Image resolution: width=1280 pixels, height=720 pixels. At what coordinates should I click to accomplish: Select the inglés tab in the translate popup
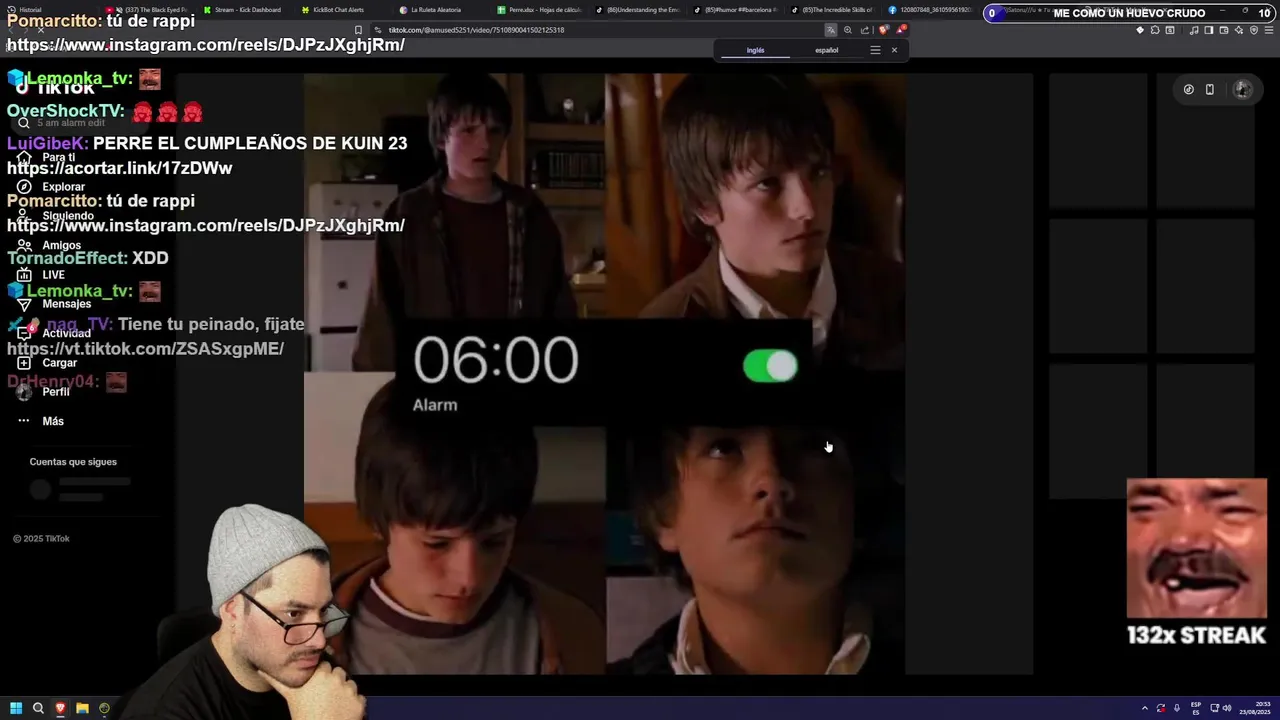[756, 50]
